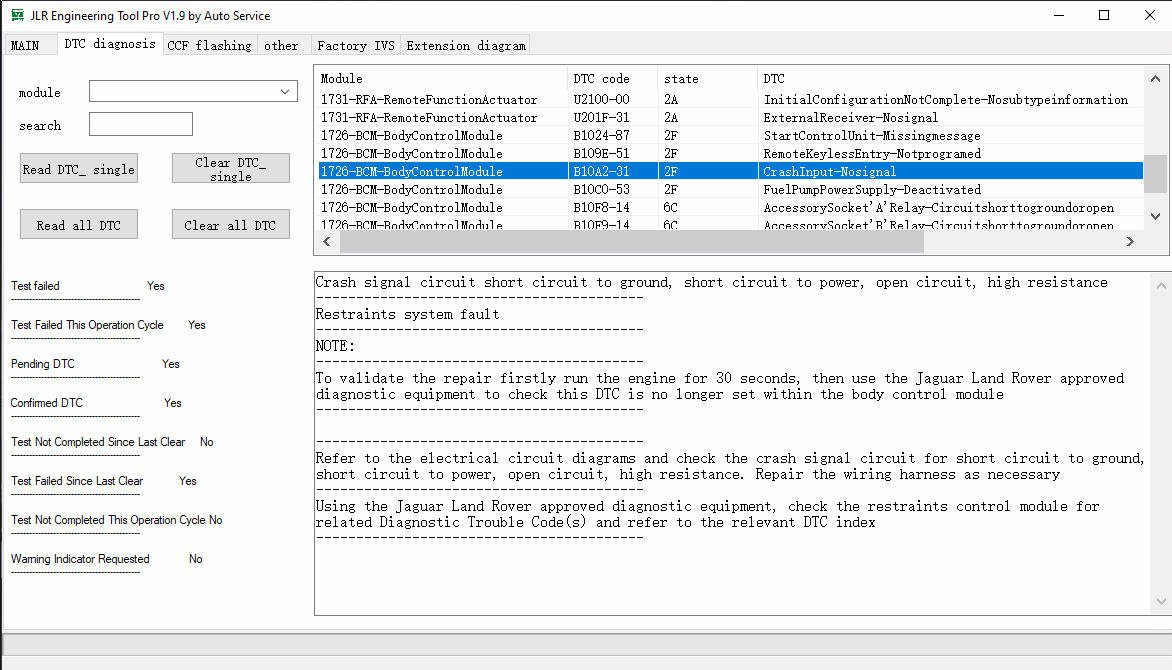Close the JLR Engineering Tool window
The width and height of the screenshot is (1172, 670).
point(1150,15)
